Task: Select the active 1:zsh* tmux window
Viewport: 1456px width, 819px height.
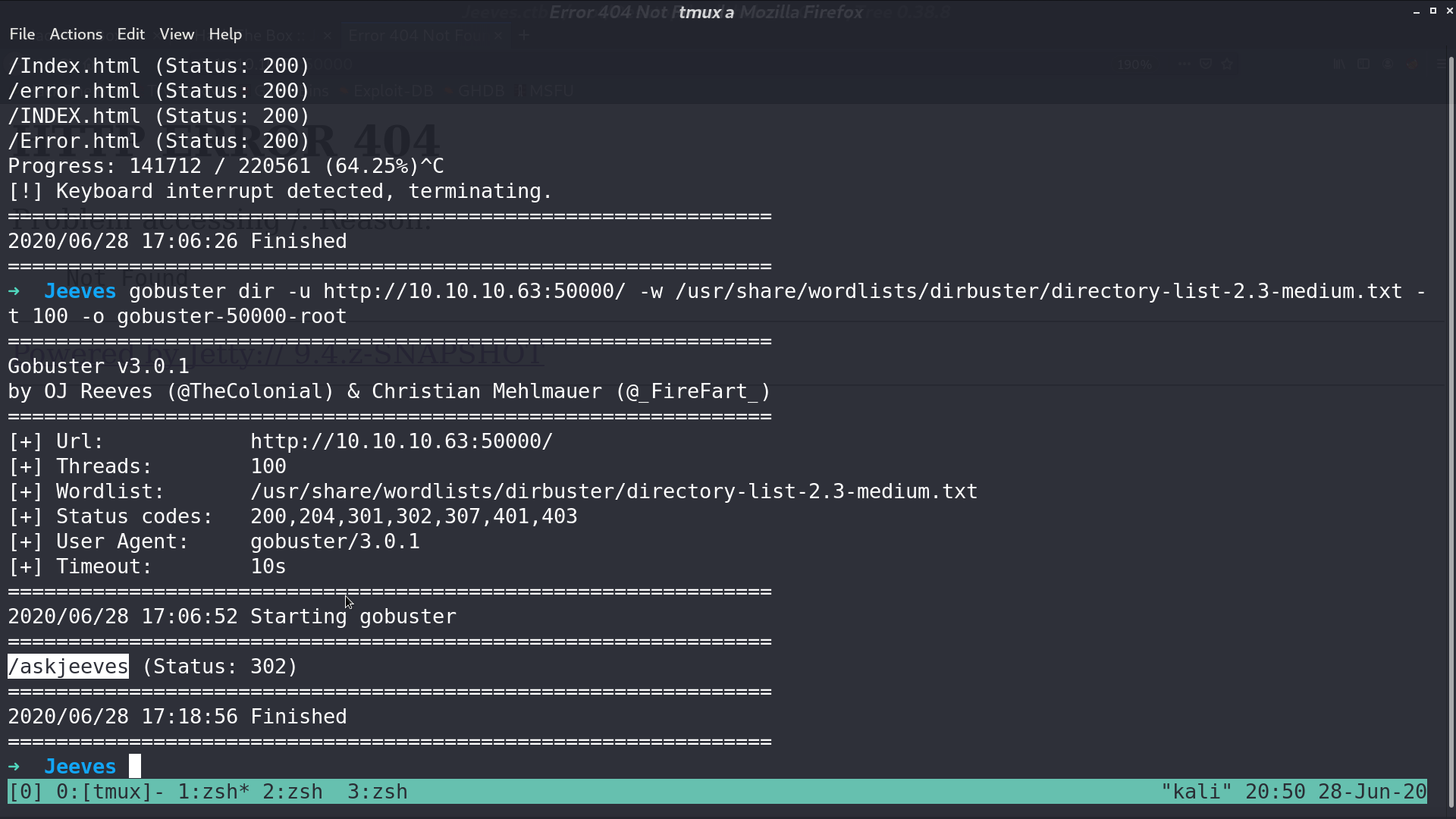Action: coord(214,792)
